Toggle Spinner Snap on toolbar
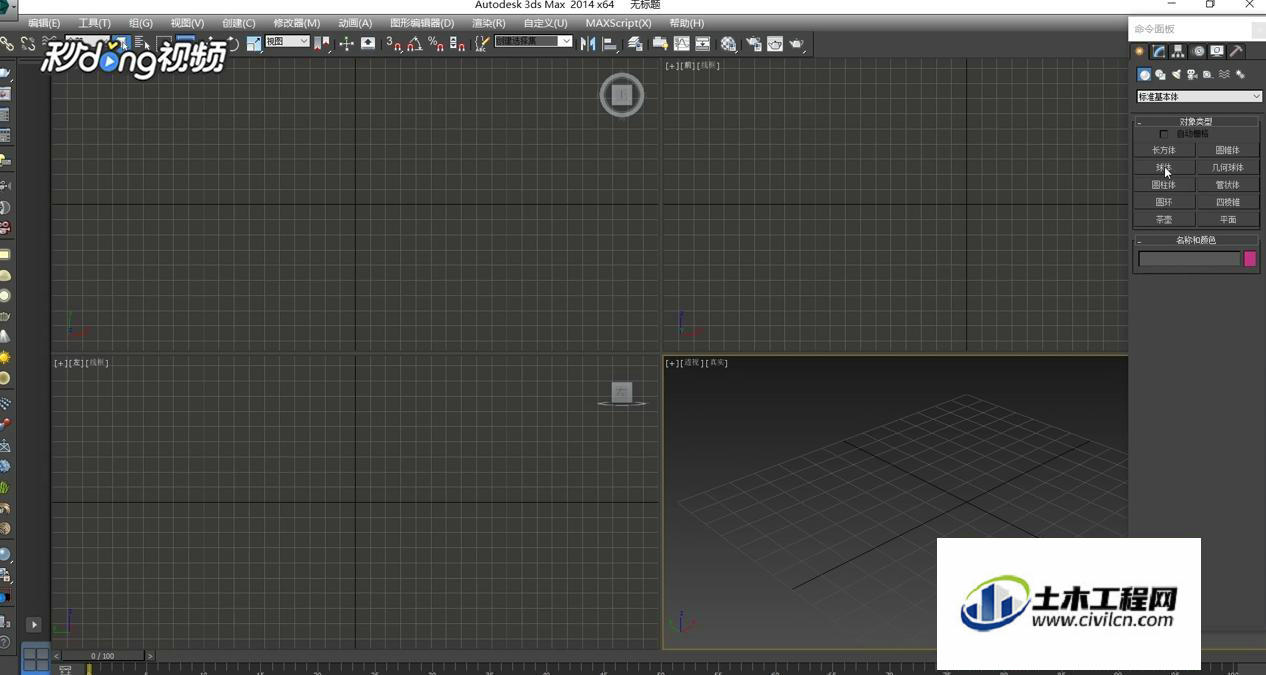The width and height of the screenshot is (1266, 675). tap(458, 43)
